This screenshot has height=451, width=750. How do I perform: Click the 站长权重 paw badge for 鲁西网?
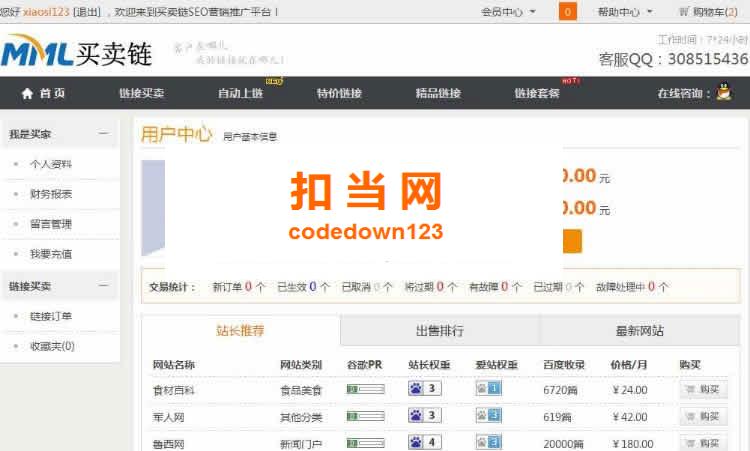(x=425, y=441)
